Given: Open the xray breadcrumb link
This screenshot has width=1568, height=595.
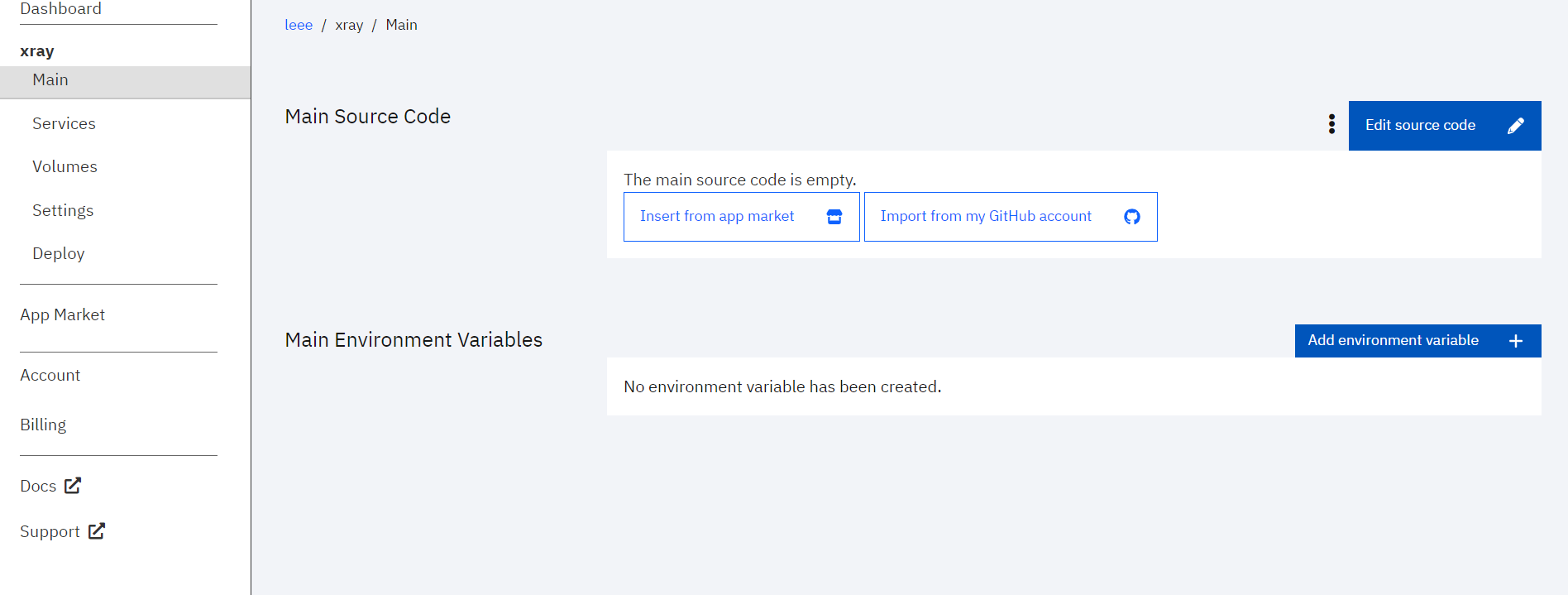Looking at the screenshot, I should coord(349,25).
